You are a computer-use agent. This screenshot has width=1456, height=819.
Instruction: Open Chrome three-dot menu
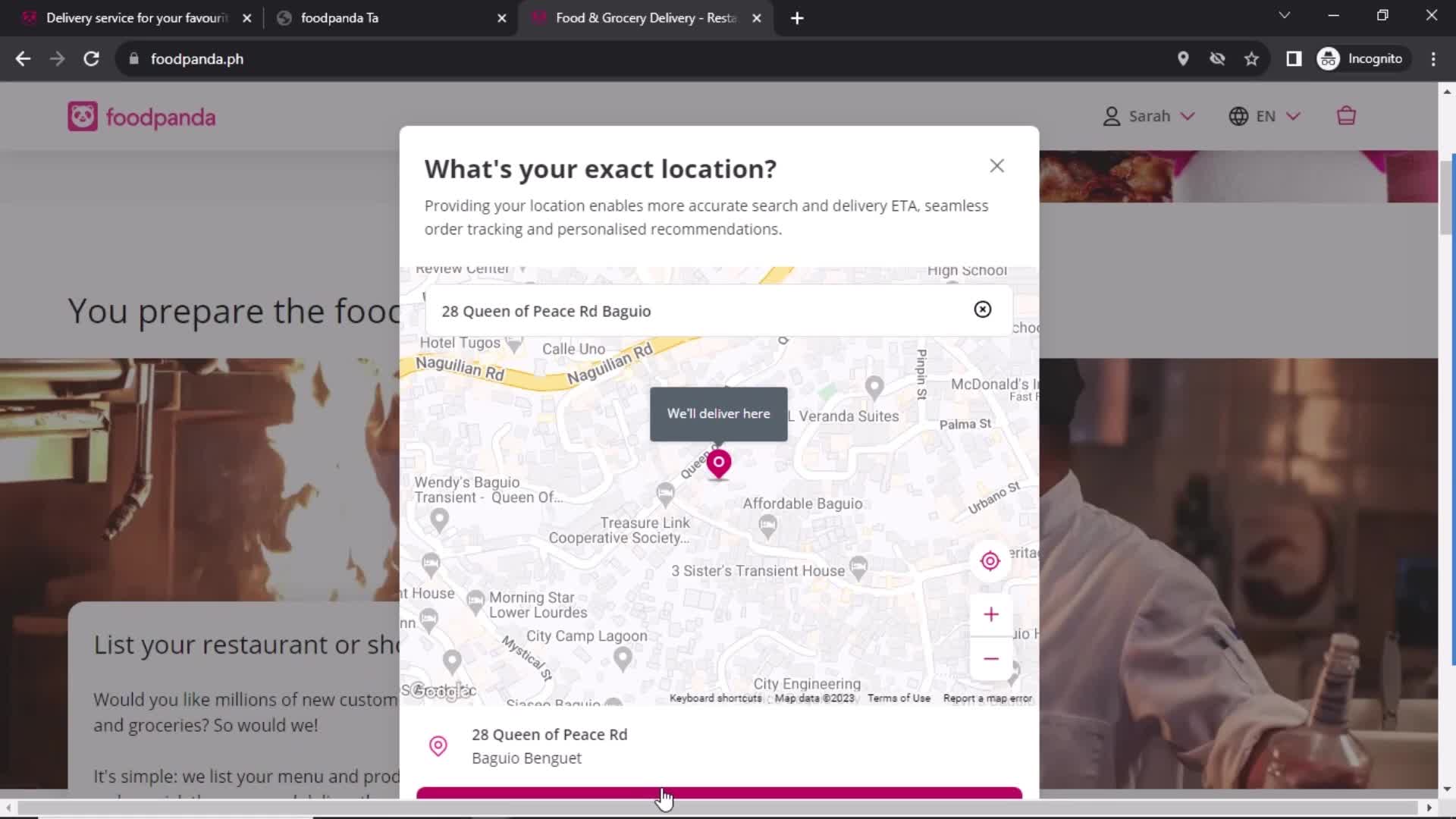(x=1433, y=58)
